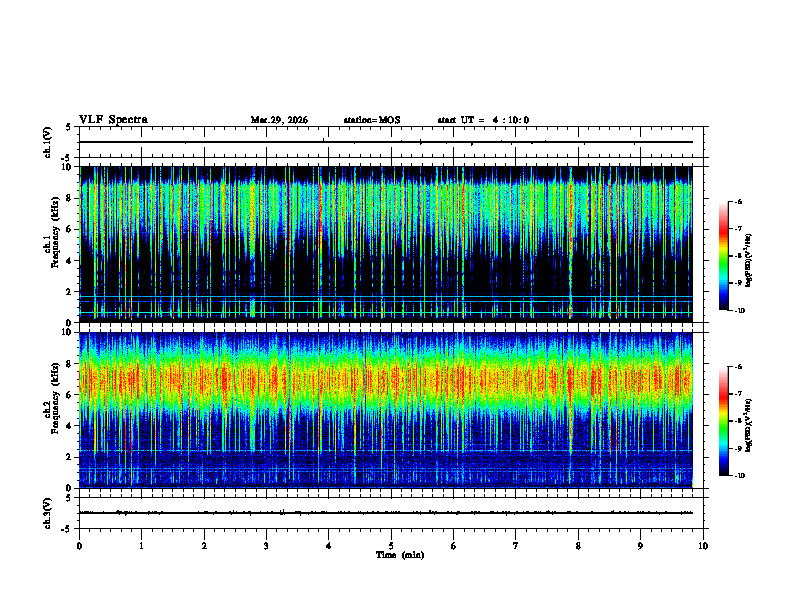792x612 pixels.
Task: Click the "4" kHz tick on ch.1 frequency axis
Action: coord(71,261)
